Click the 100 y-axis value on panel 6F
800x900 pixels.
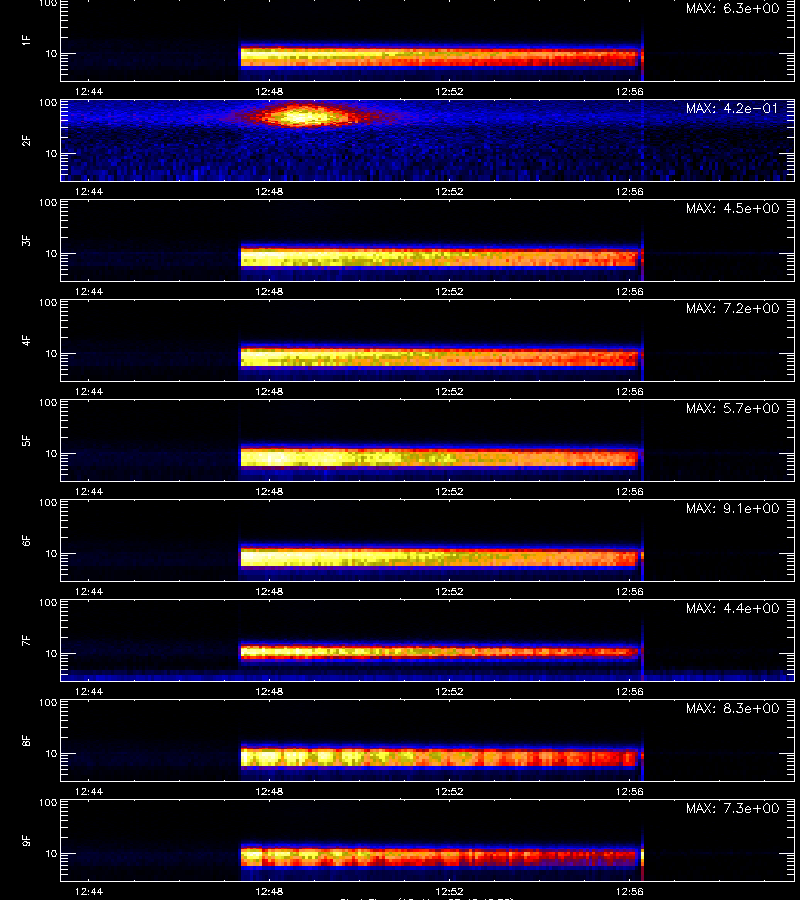pyautogui.click(x=48, y=503)
